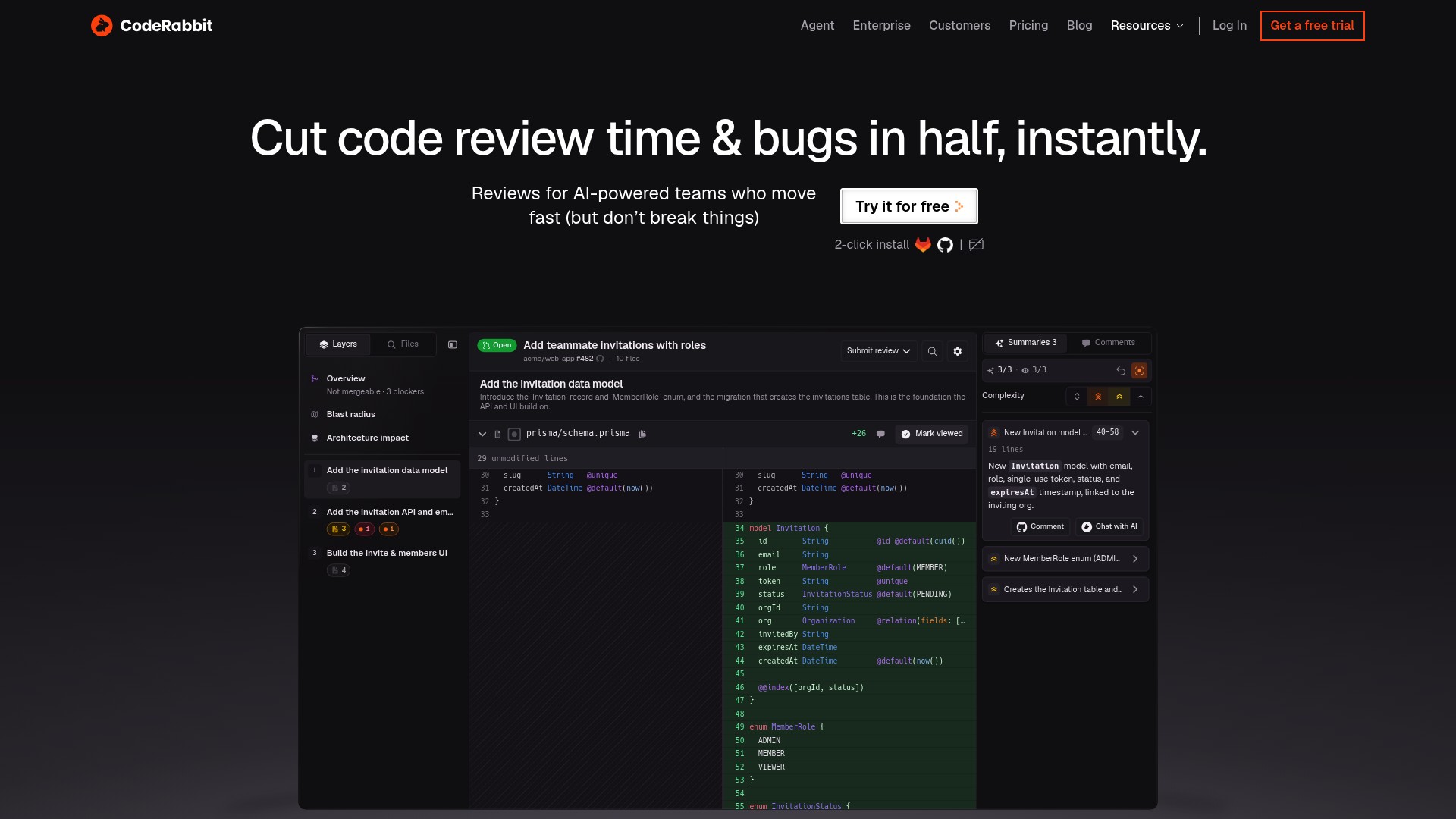Click the crossed-out card icon beside GitHub
The height and width of the screenshot is (819, 1456).
[x=976, y=244]
